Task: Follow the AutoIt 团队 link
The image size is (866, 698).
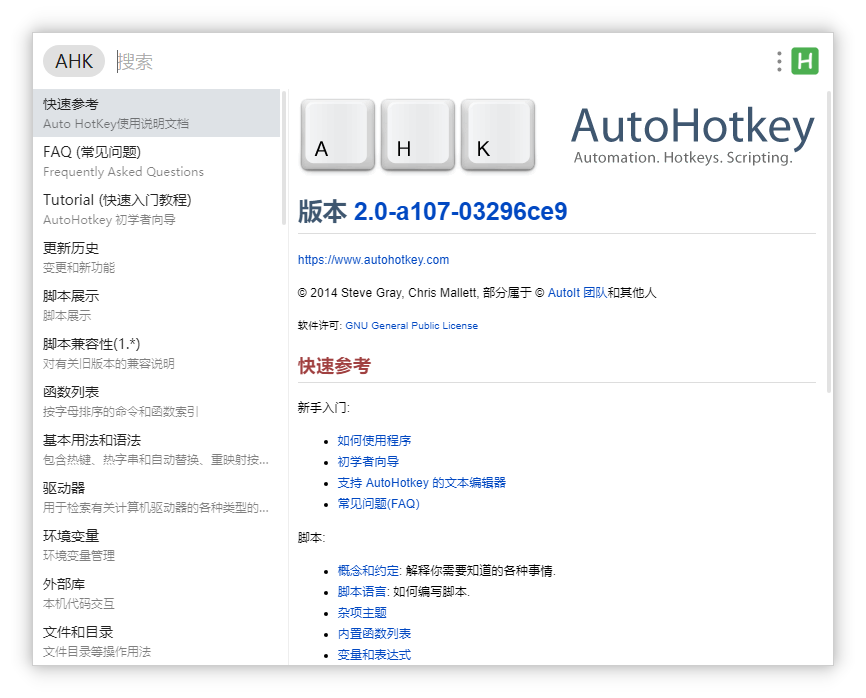Action: pyautogui.click(x=577, y=293)
